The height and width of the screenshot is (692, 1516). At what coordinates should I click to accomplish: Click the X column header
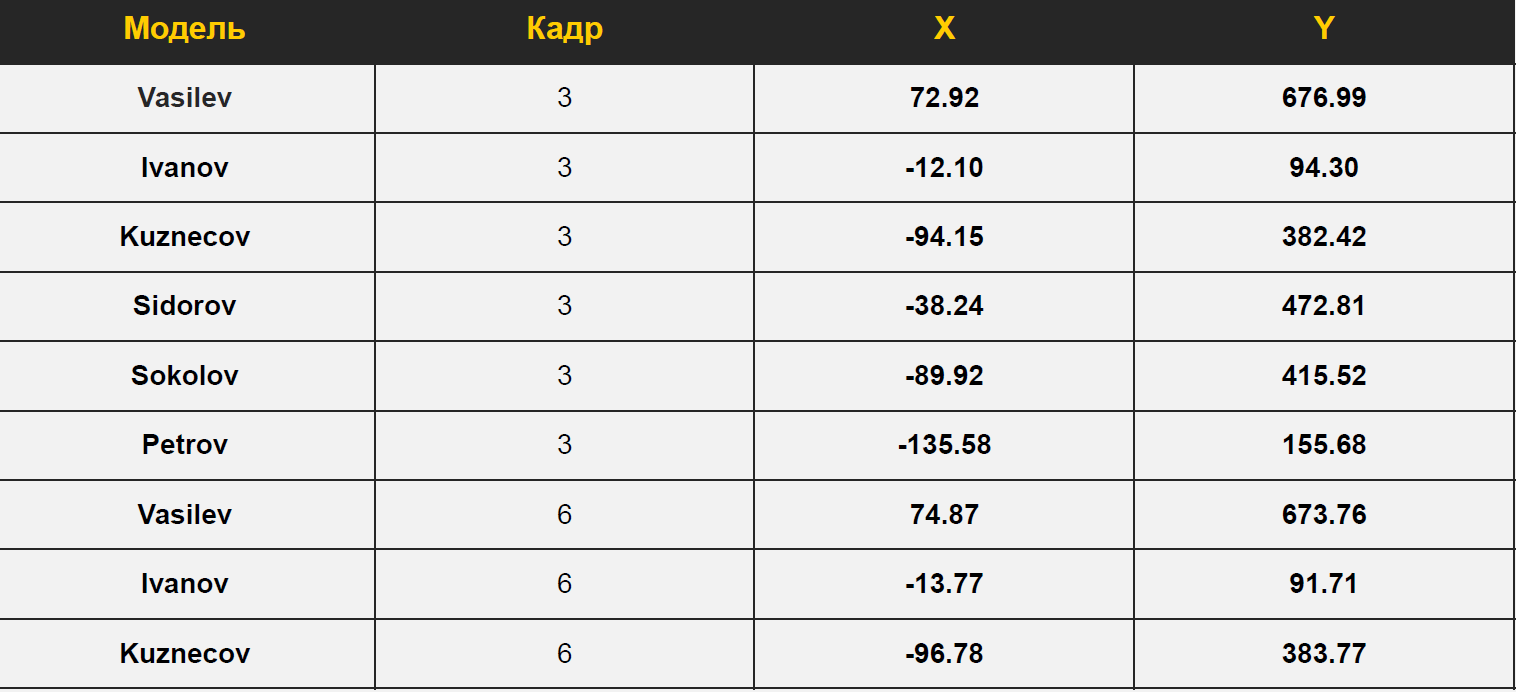[x=944, y=29]
